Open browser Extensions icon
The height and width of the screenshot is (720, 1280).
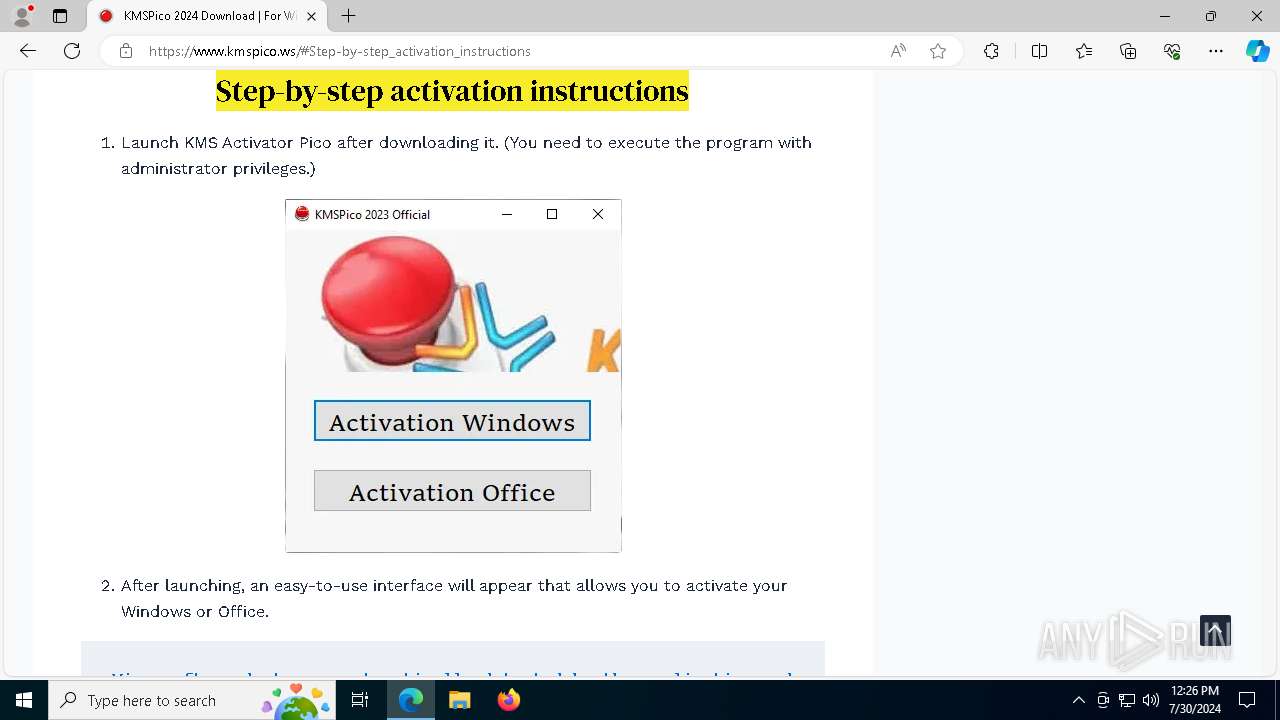991,51
